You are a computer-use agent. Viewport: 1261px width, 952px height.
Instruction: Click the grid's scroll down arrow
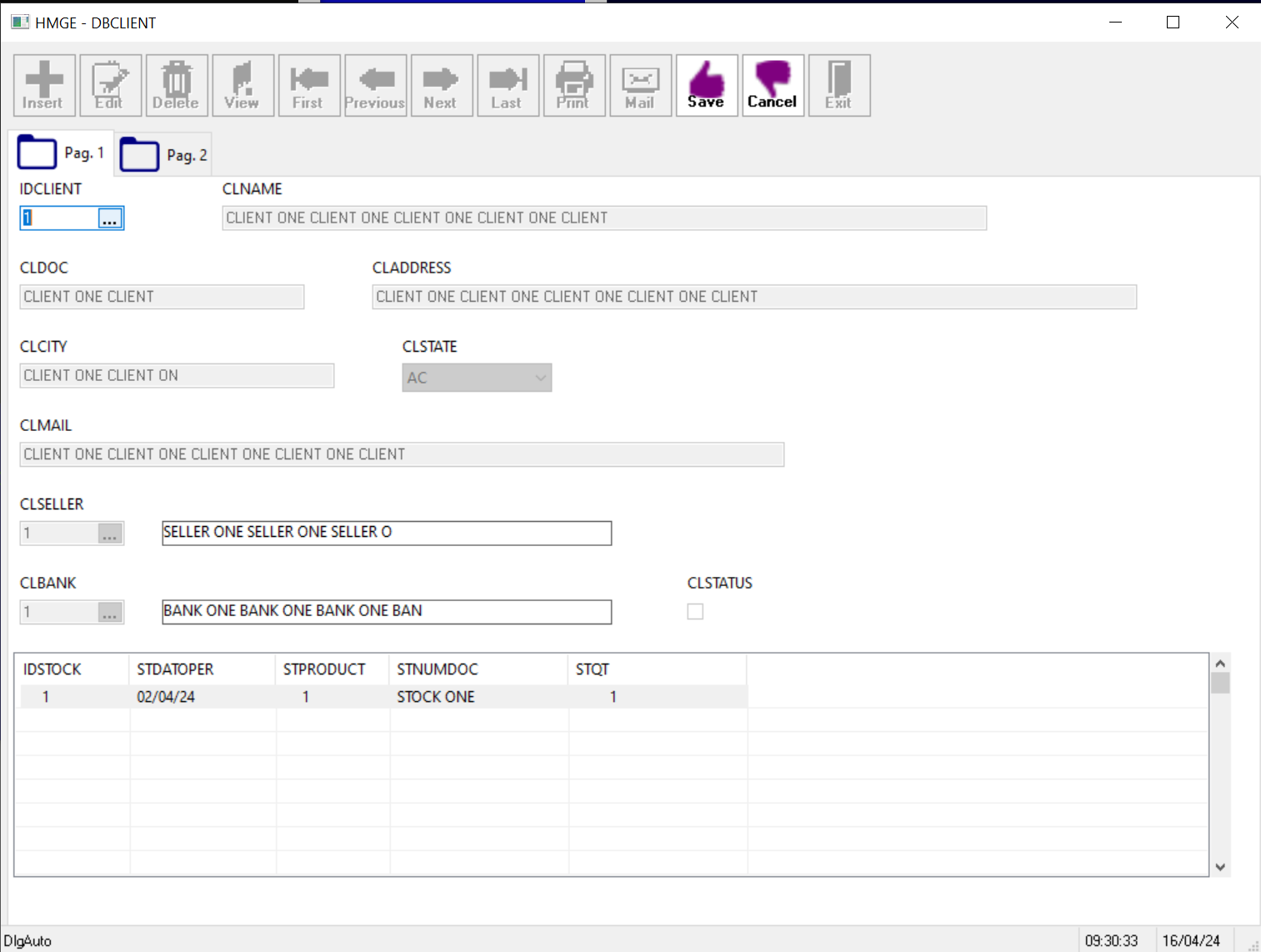coord(1220,867)
